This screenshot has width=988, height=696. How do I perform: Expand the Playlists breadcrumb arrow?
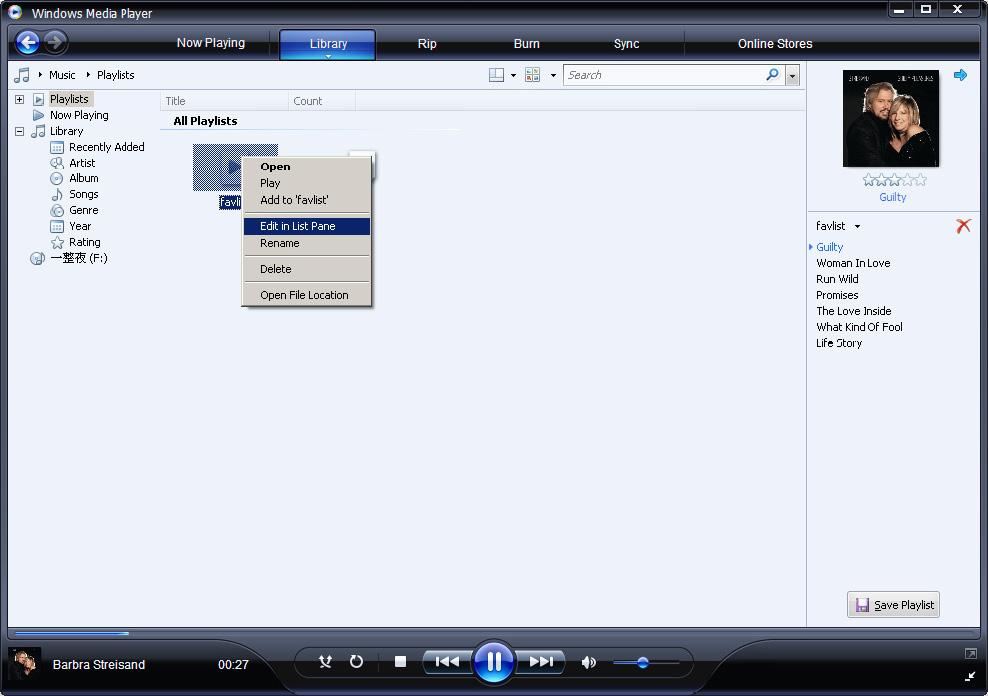88,74
